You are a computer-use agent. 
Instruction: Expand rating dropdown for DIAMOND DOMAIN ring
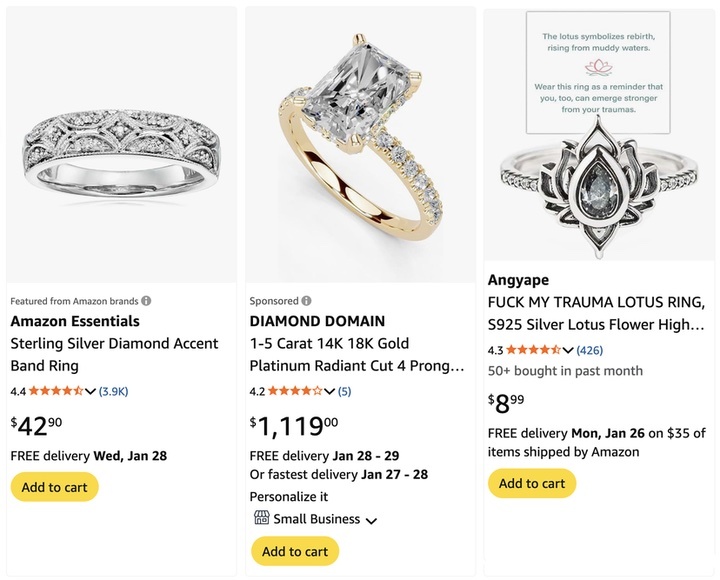pyautogui.click(x=330, y=391)
